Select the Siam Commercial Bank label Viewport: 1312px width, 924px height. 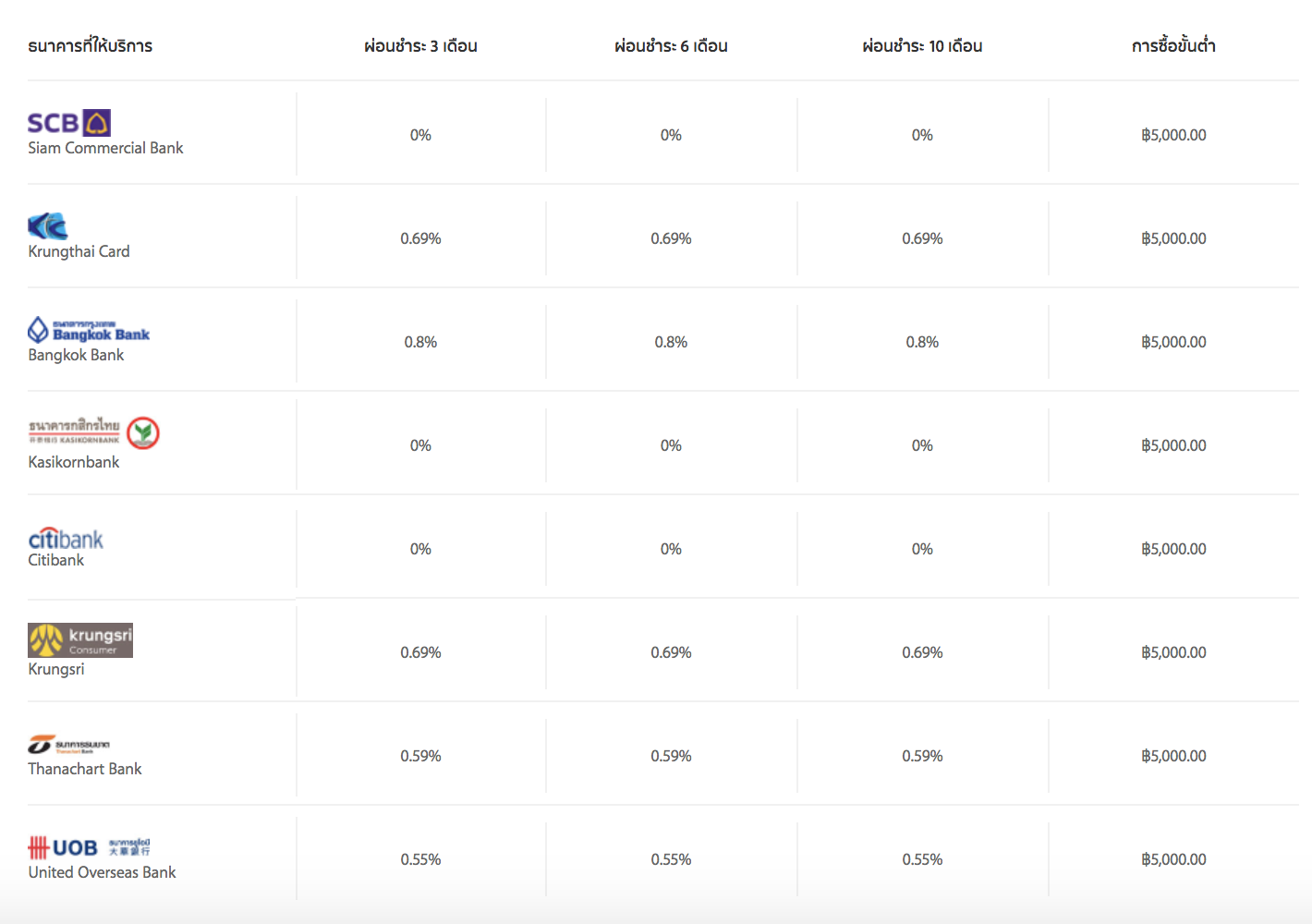tap(105, 148)
